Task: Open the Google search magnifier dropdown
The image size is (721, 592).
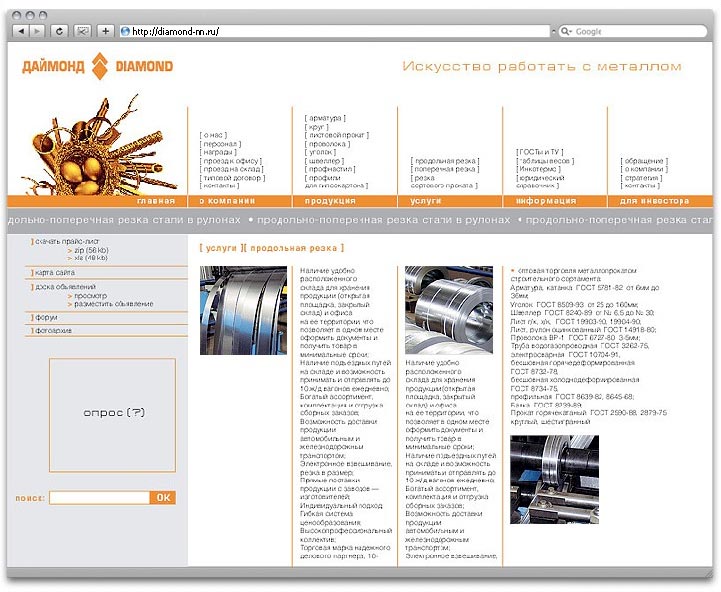Action: click(566, 31)
